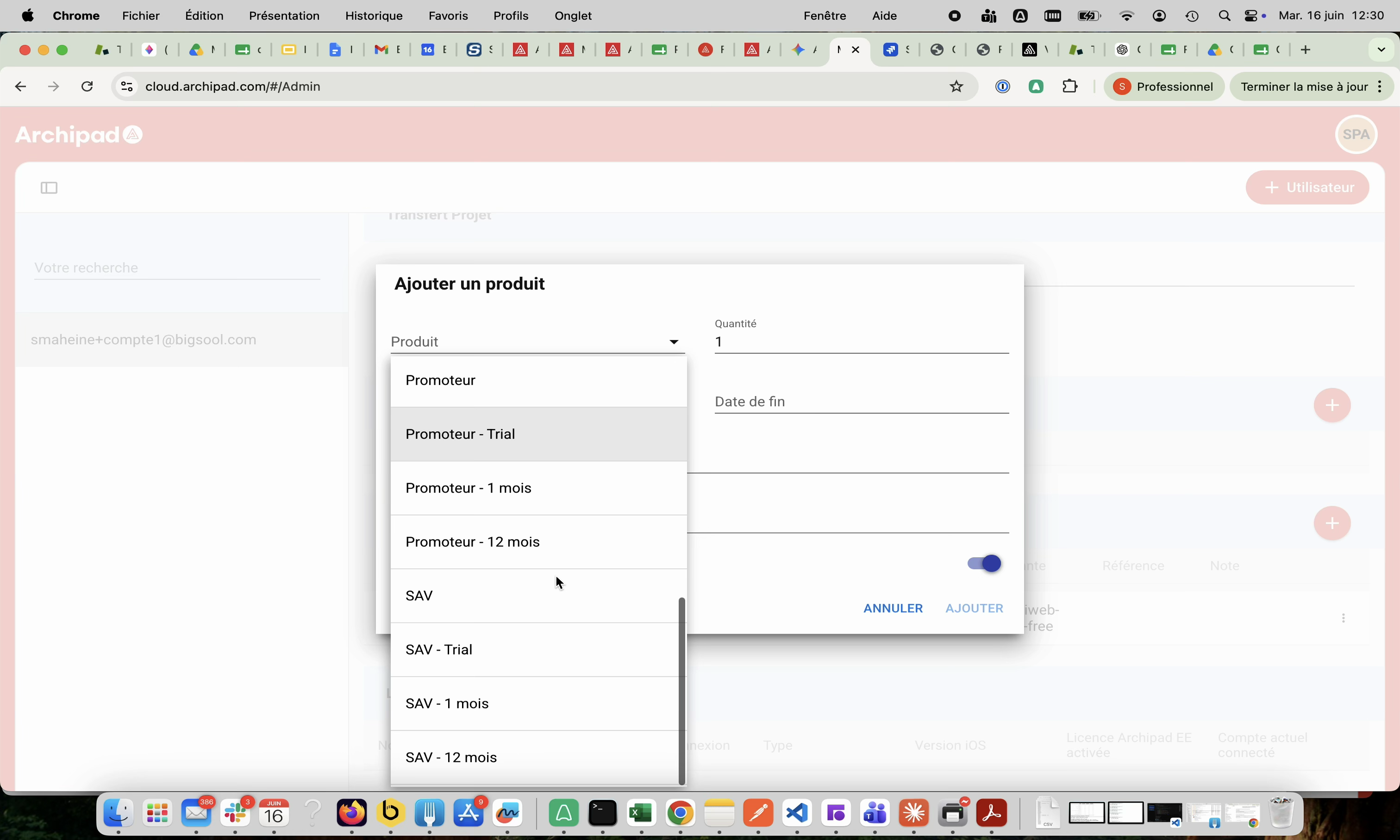
Task: Select Promoteur - Trial option
Action: [x=538, y=434]
